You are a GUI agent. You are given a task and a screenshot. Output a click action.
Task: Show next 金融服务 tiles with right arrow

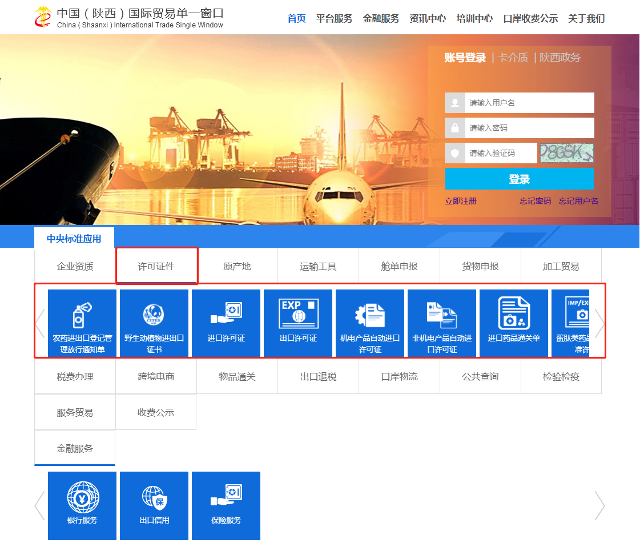[600, 505]
